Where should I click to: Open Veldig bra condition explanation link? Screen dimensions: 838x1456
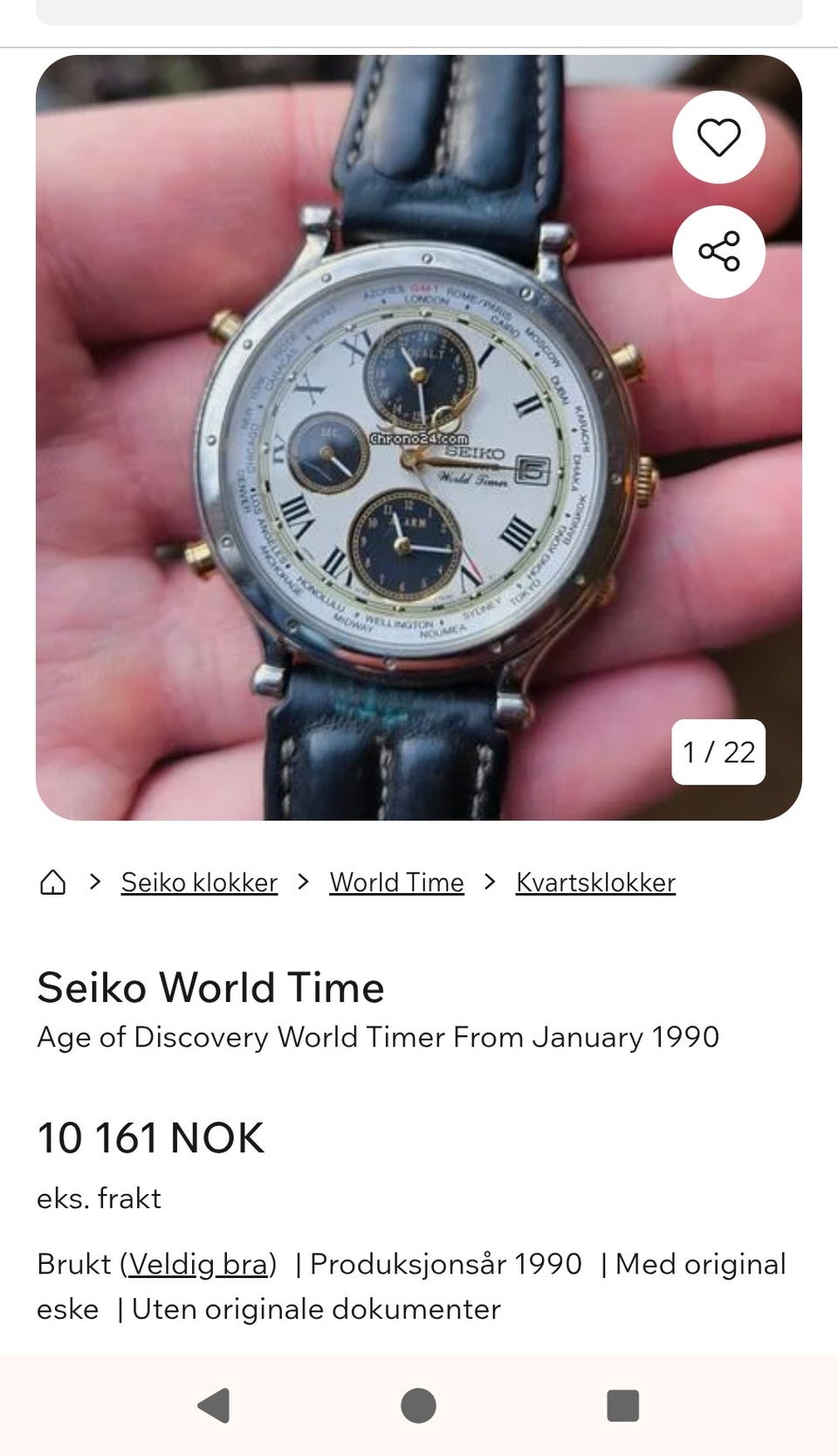198,1264
